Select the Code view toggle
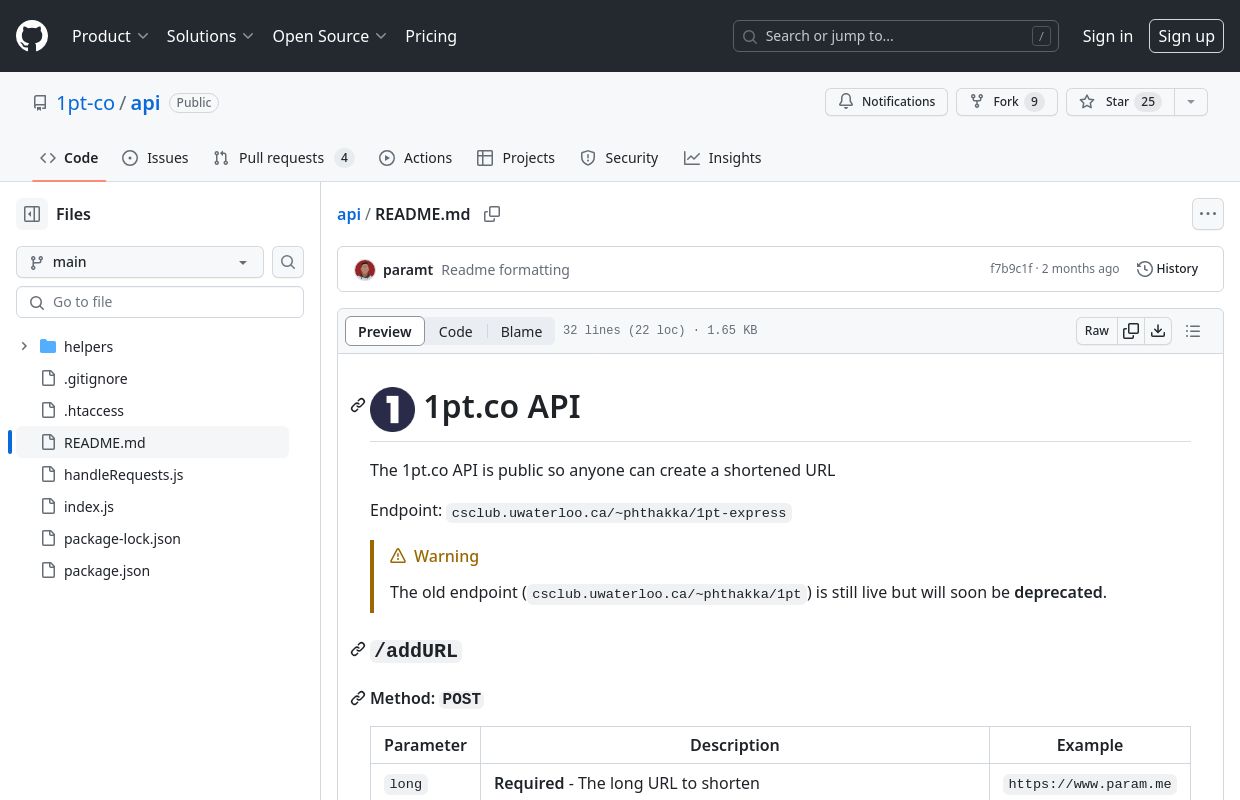1240x800 pixels. point(455,332)
